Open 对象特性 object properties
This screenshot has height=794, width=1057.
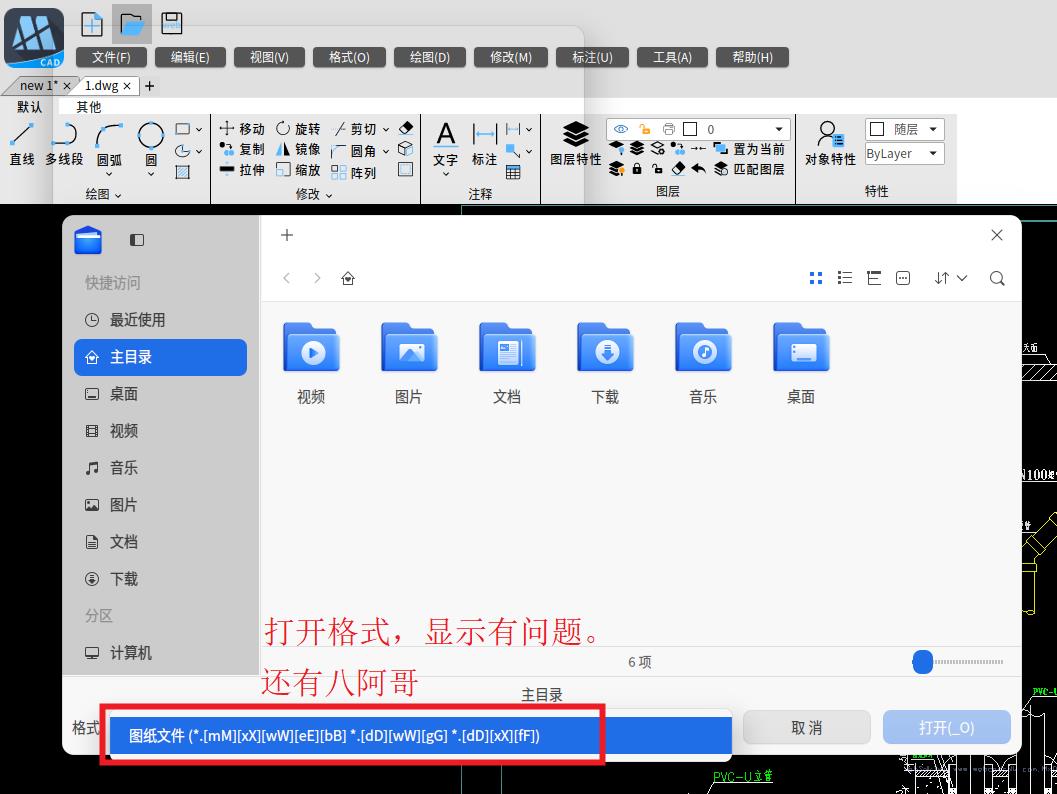coord(830,144)
